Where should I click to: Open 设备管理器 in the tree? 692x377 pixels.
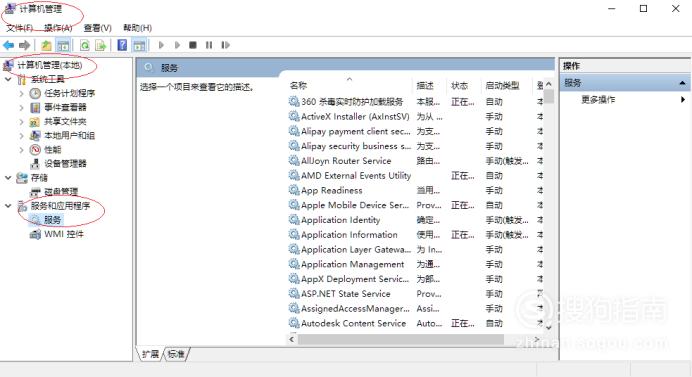pos(65,164)
